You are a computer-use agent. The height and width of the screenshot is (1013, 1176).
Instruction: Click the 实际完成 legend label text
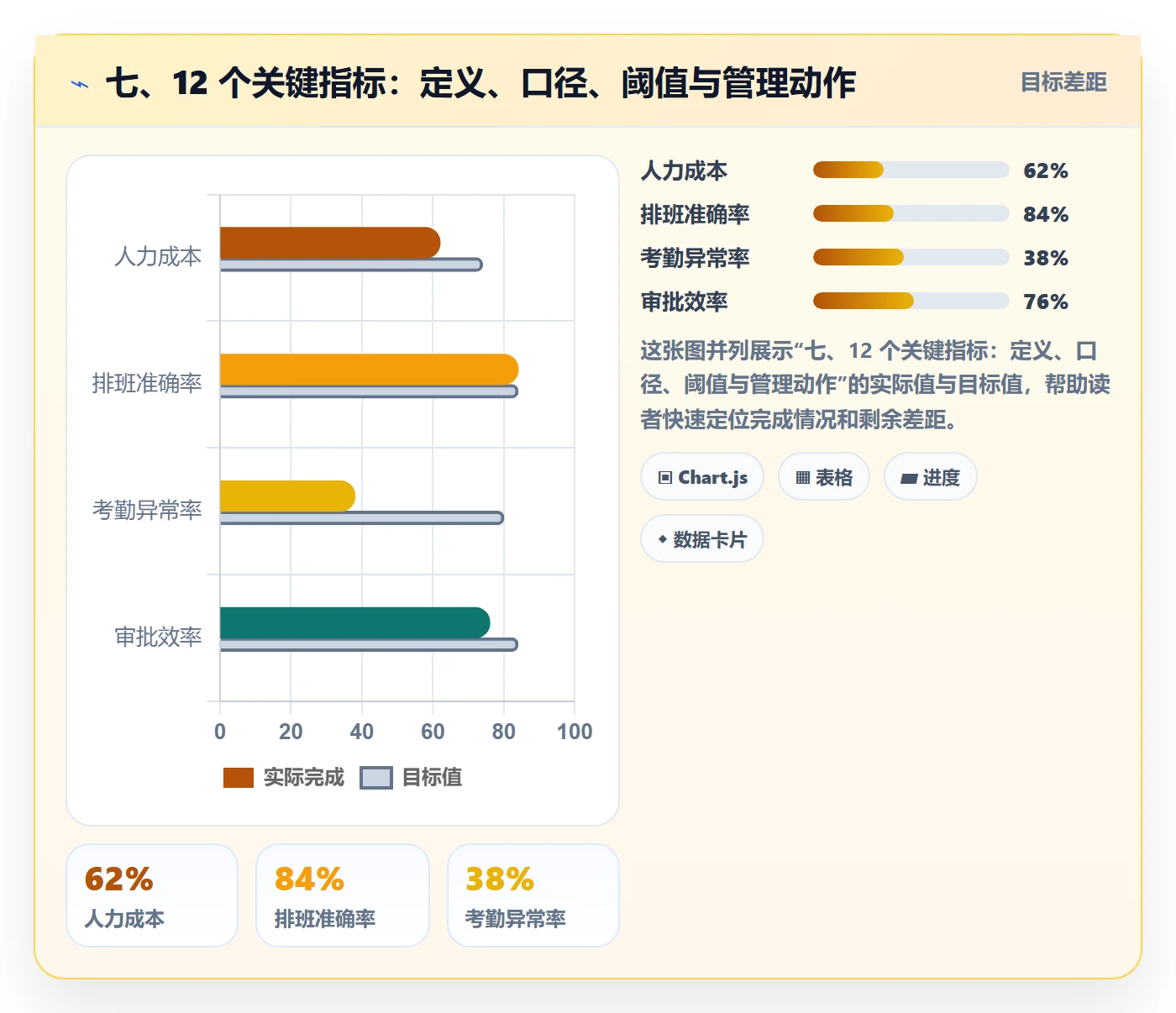pyautogui.click(x=304, y=778)
